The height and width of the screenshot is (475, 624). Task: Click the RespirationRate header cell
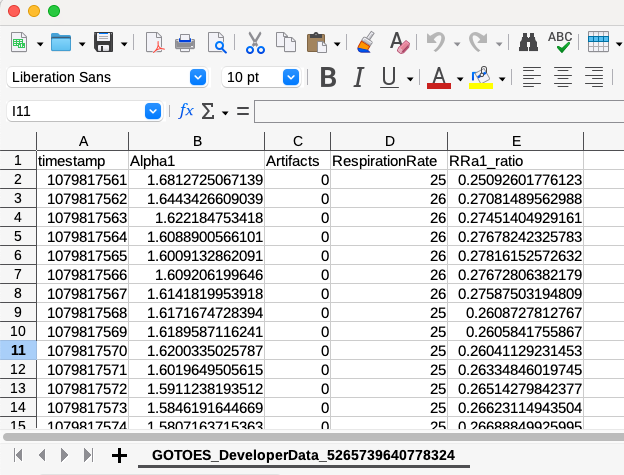pyautogui.click(x=390, y=161)
